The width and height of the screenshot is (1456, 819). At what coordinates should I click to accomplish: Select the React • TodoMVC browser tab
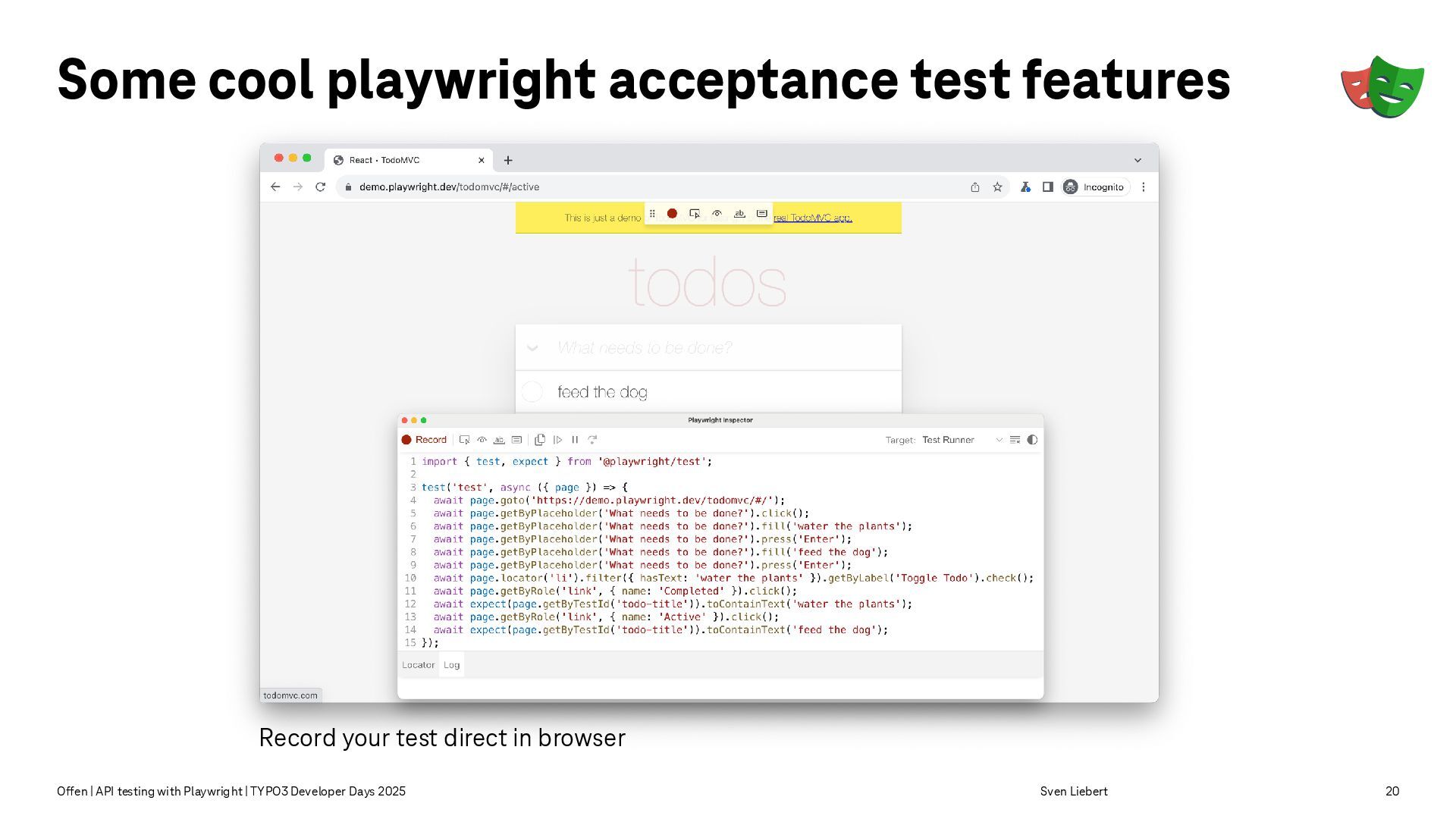click(408, 160)
